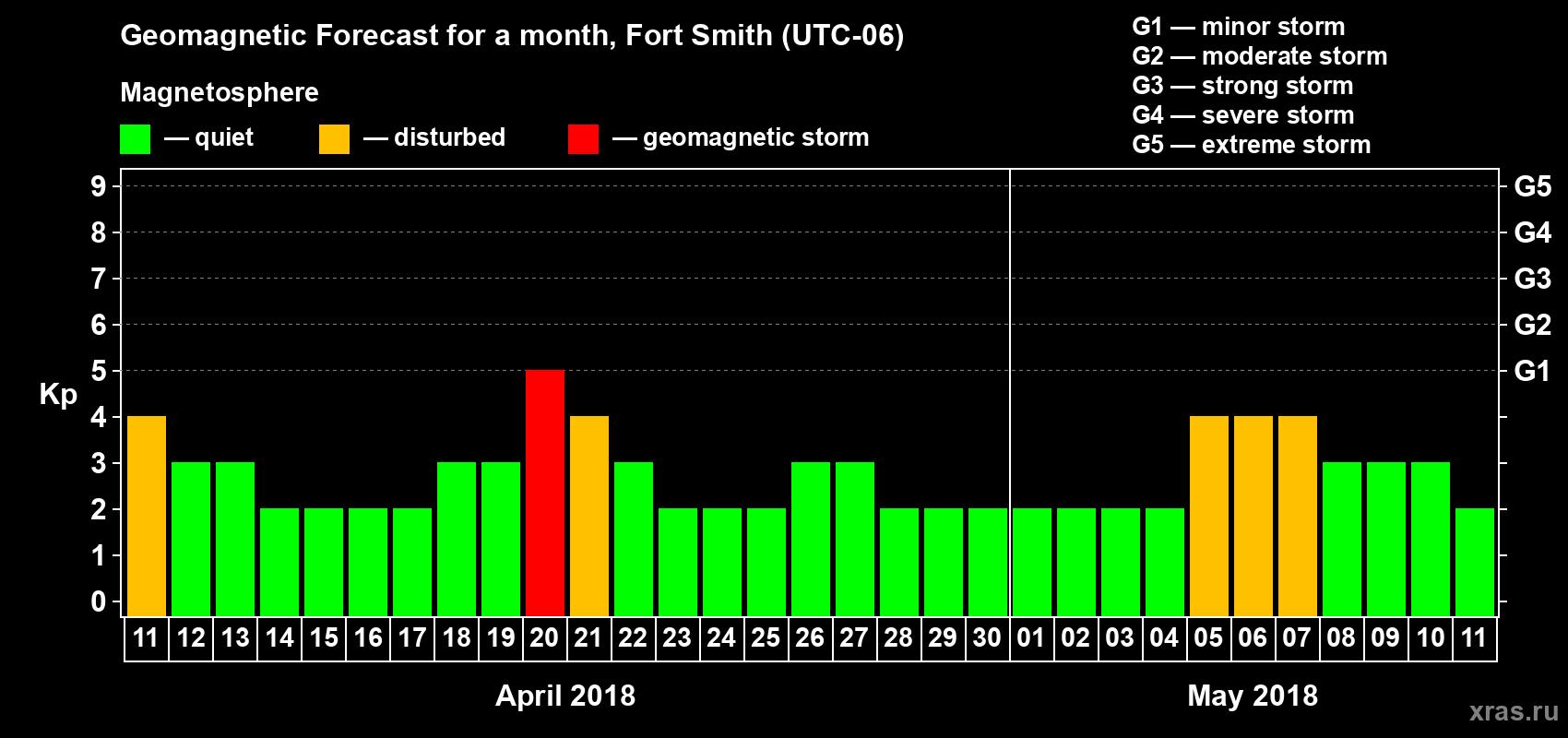1568x738 pixels.
Task: Select the green bar above May 01
Action: 1032,562
